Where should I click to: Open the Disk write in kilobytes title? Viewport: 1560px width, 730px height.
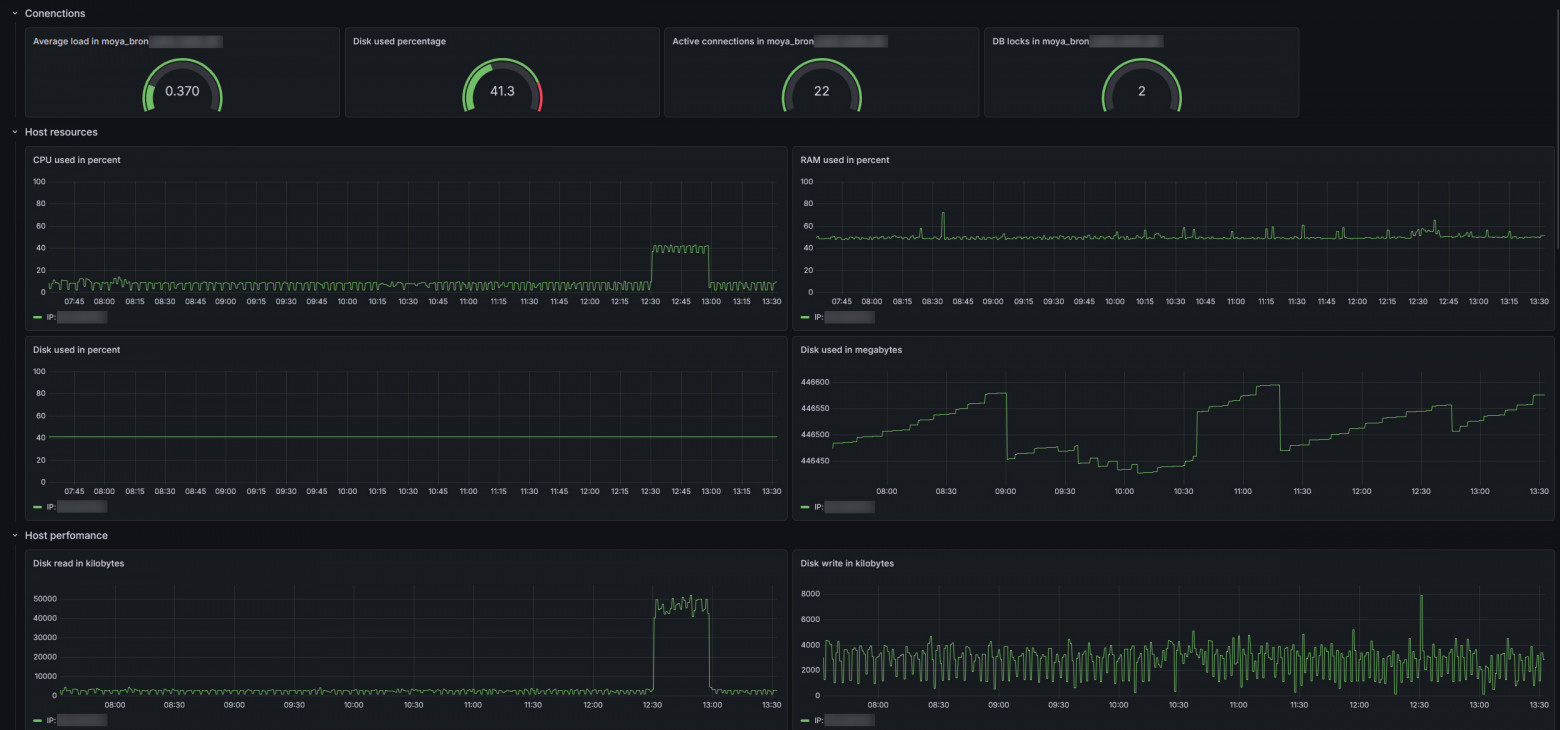[x=847, y=564]
